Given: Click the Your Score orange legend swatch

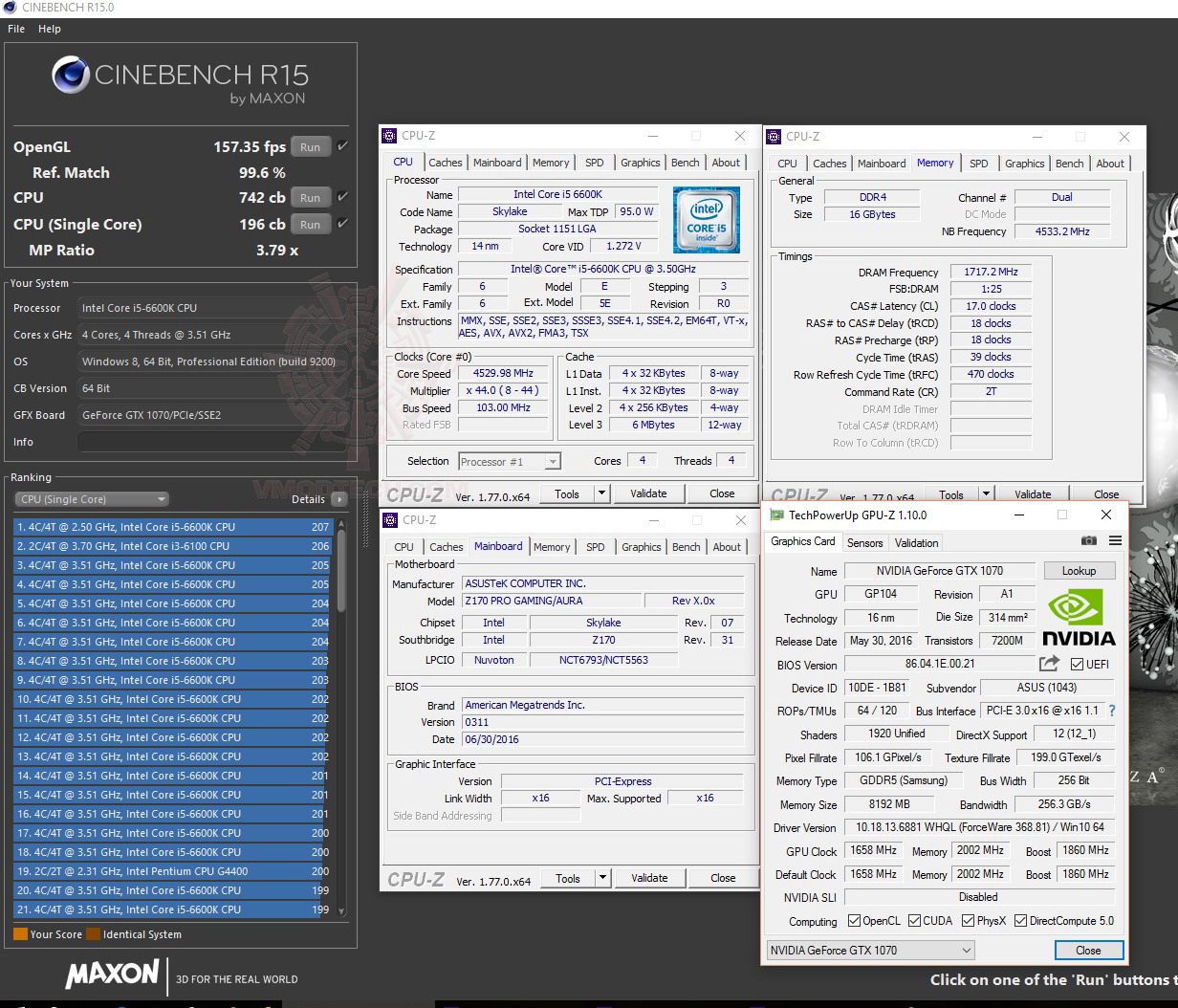Looking at the screenshot, I should [20, 934].
